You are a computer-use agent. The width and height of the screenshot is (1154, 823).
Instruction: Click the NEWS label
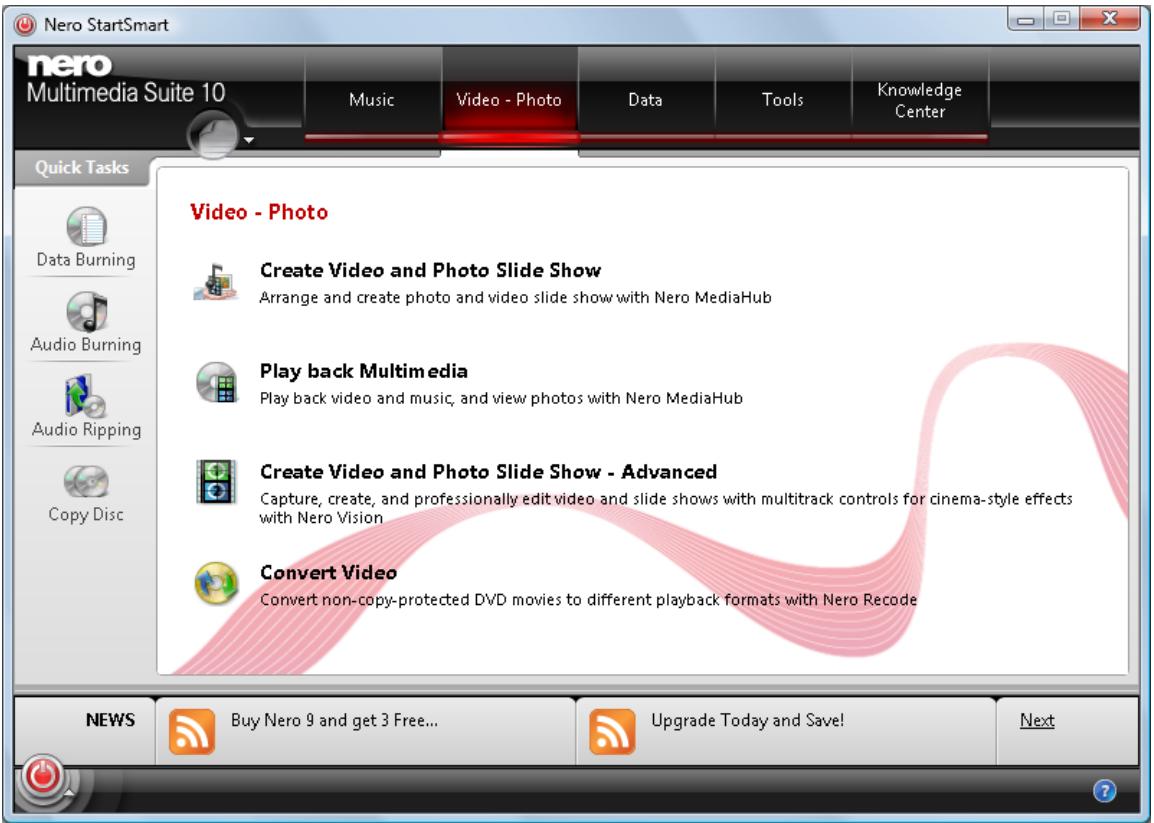(110, 720)
